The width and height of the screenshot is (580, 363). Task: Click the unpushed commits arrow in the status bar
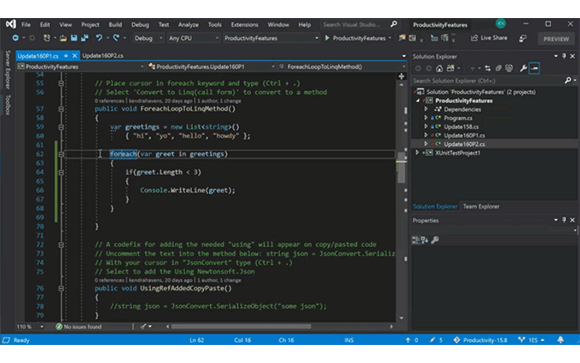412,340
